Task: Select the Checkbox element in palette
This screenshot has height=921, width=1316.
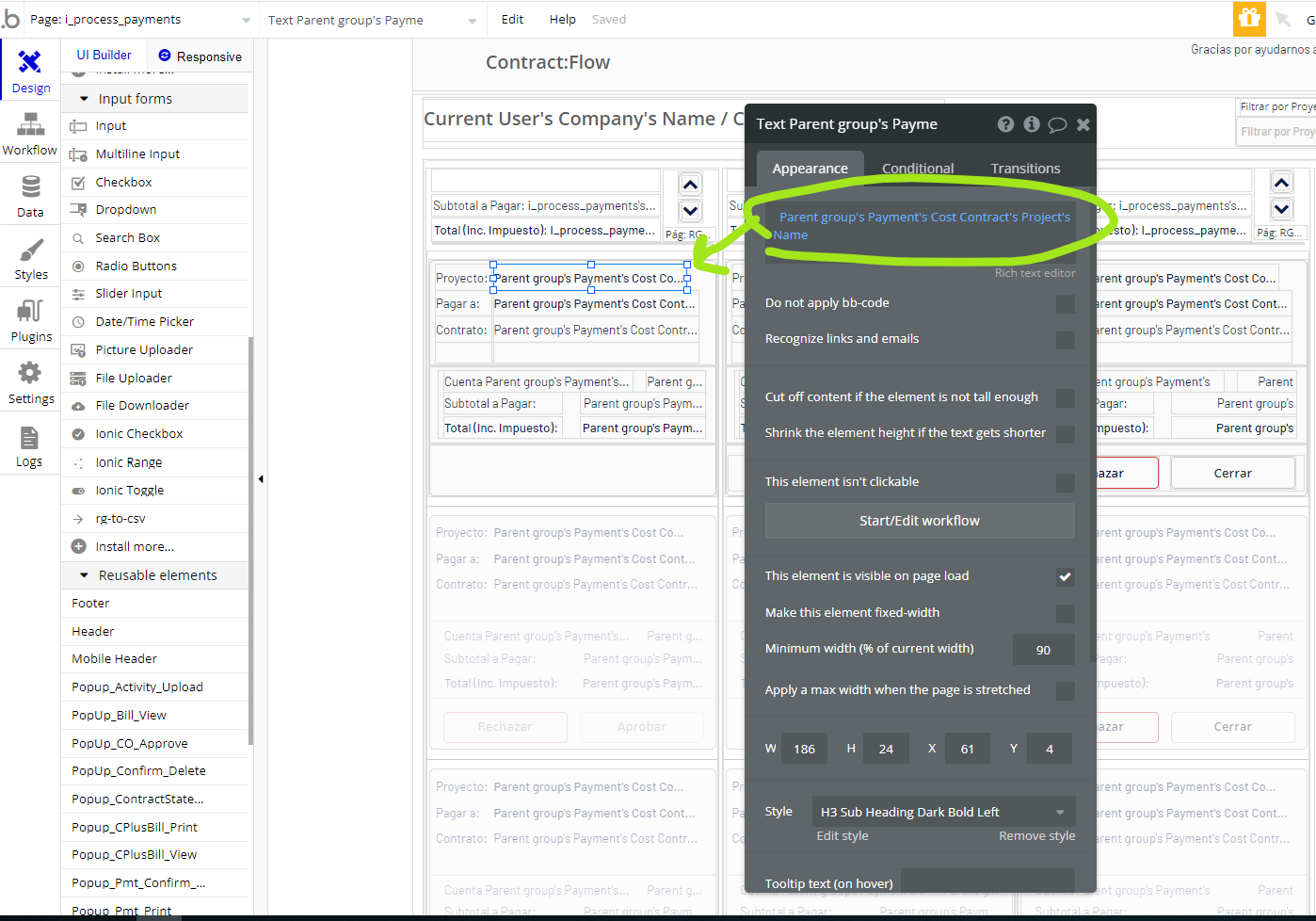Action: 155,183
